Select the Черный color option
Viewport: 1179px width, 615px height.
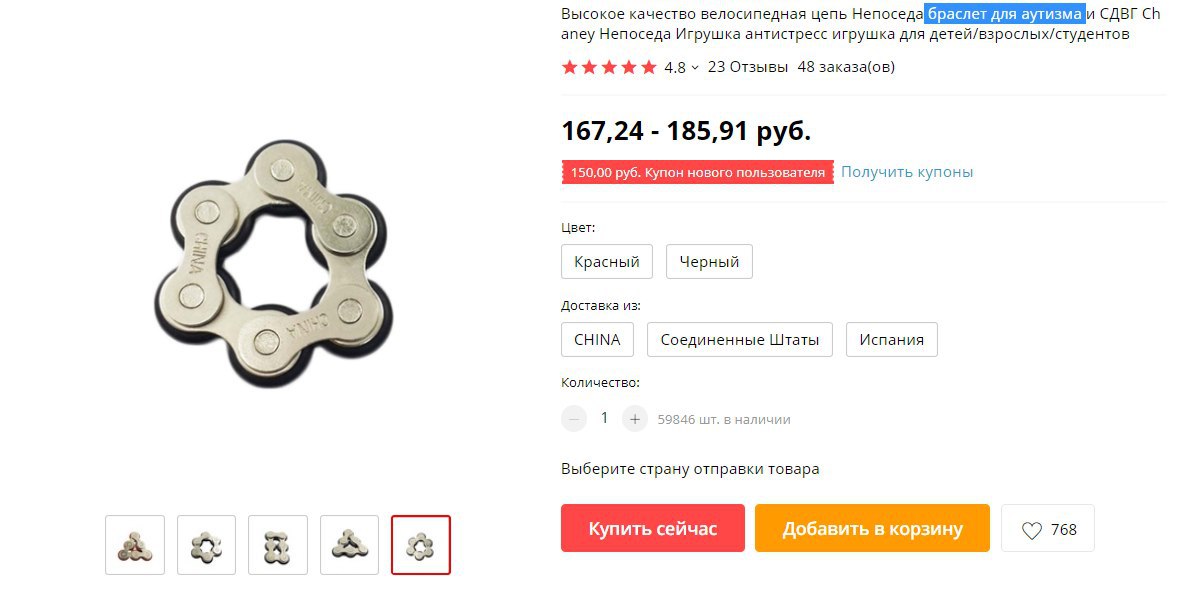coord(709,262)
